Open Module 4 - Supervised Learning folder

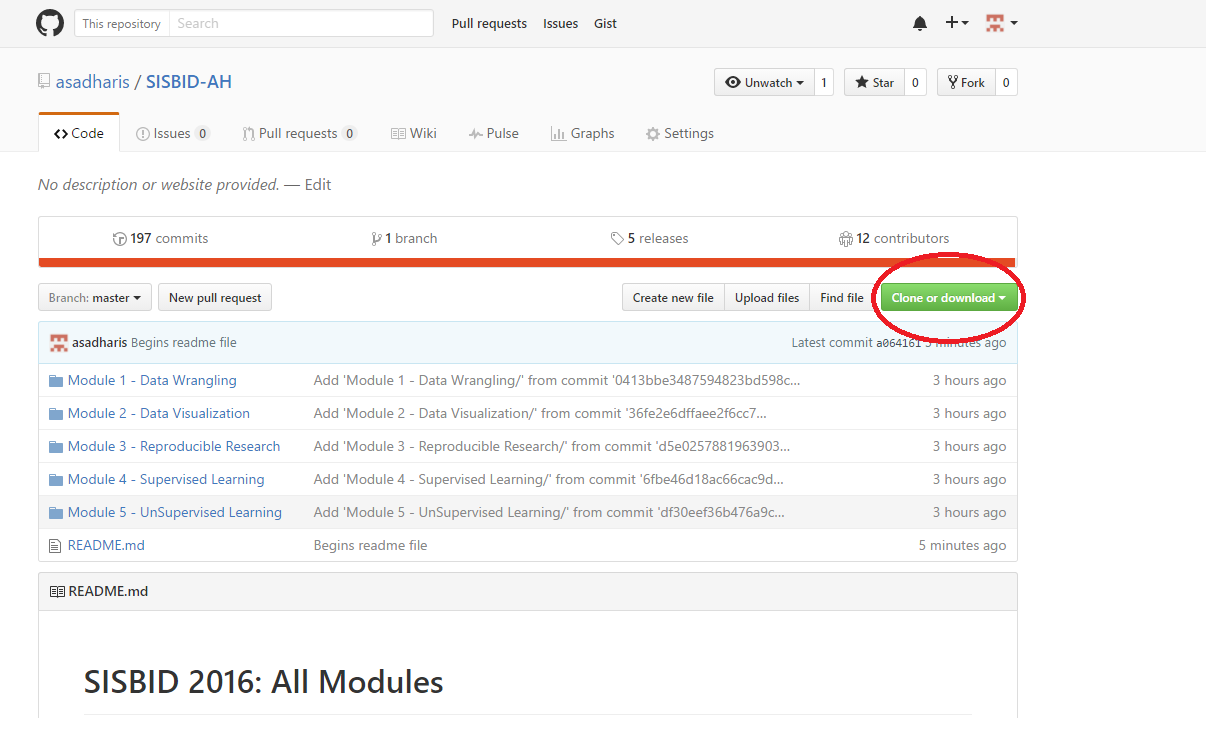pos(166,479)
